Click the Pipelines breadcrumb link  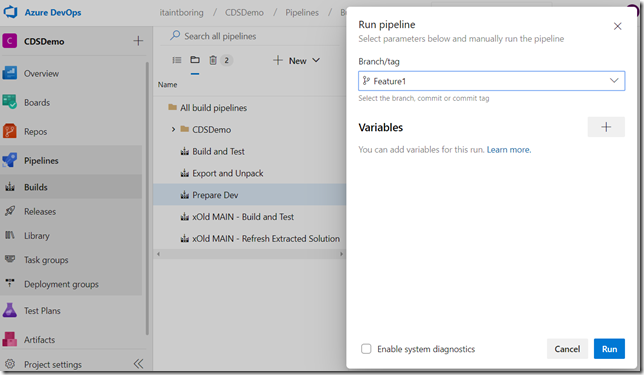pos(302,12)
